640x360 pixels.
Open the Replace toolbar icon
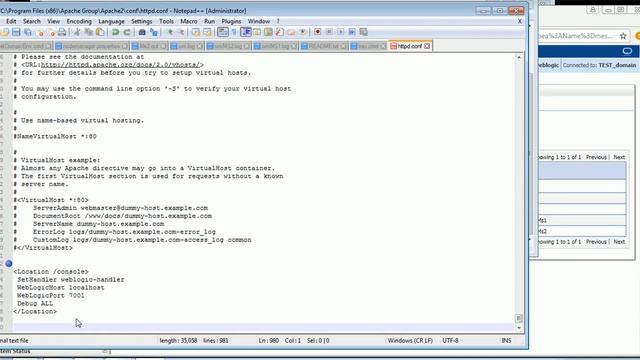pos(153,32)
